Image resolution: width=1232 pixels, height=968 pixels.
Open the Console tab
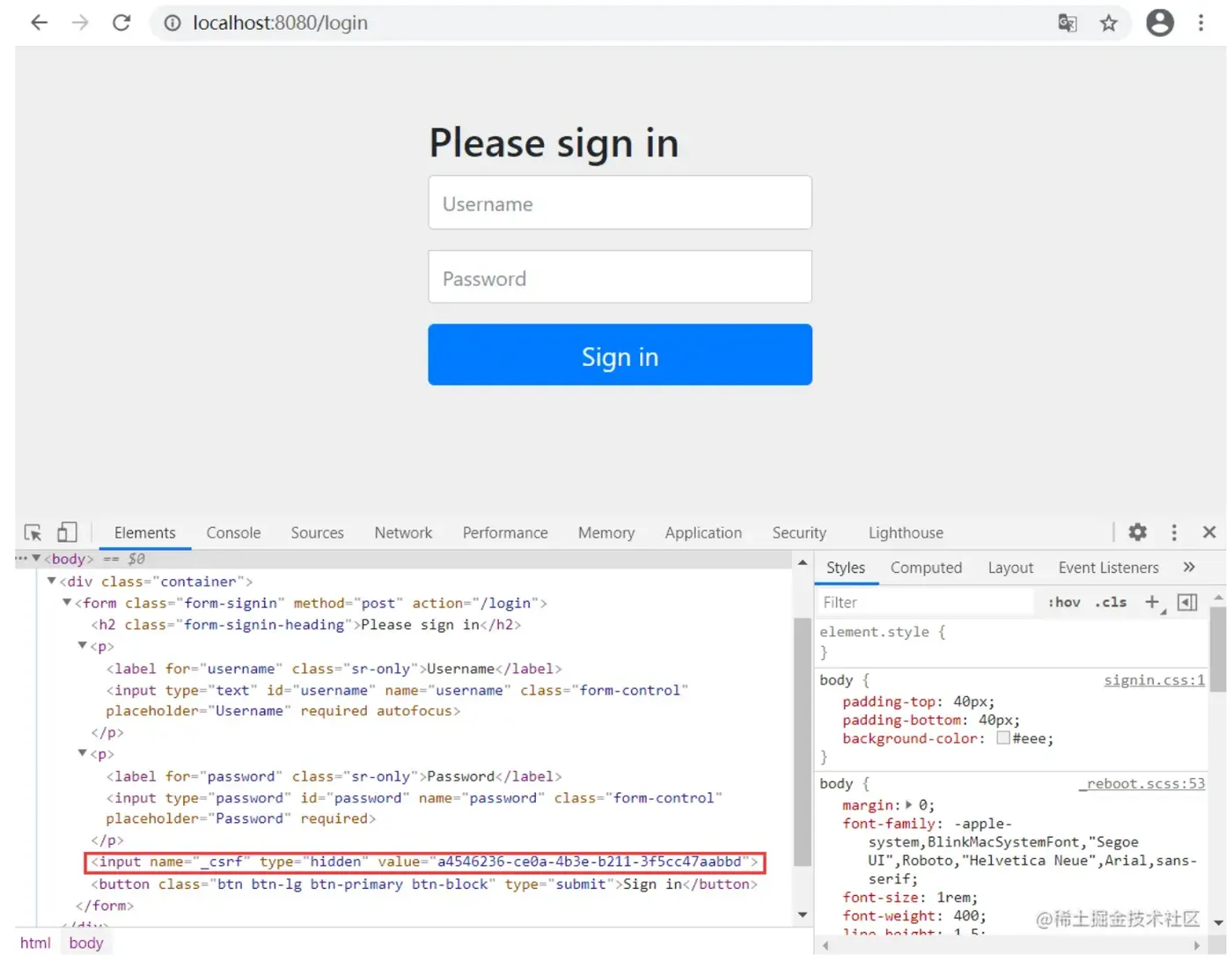(233, 532)
